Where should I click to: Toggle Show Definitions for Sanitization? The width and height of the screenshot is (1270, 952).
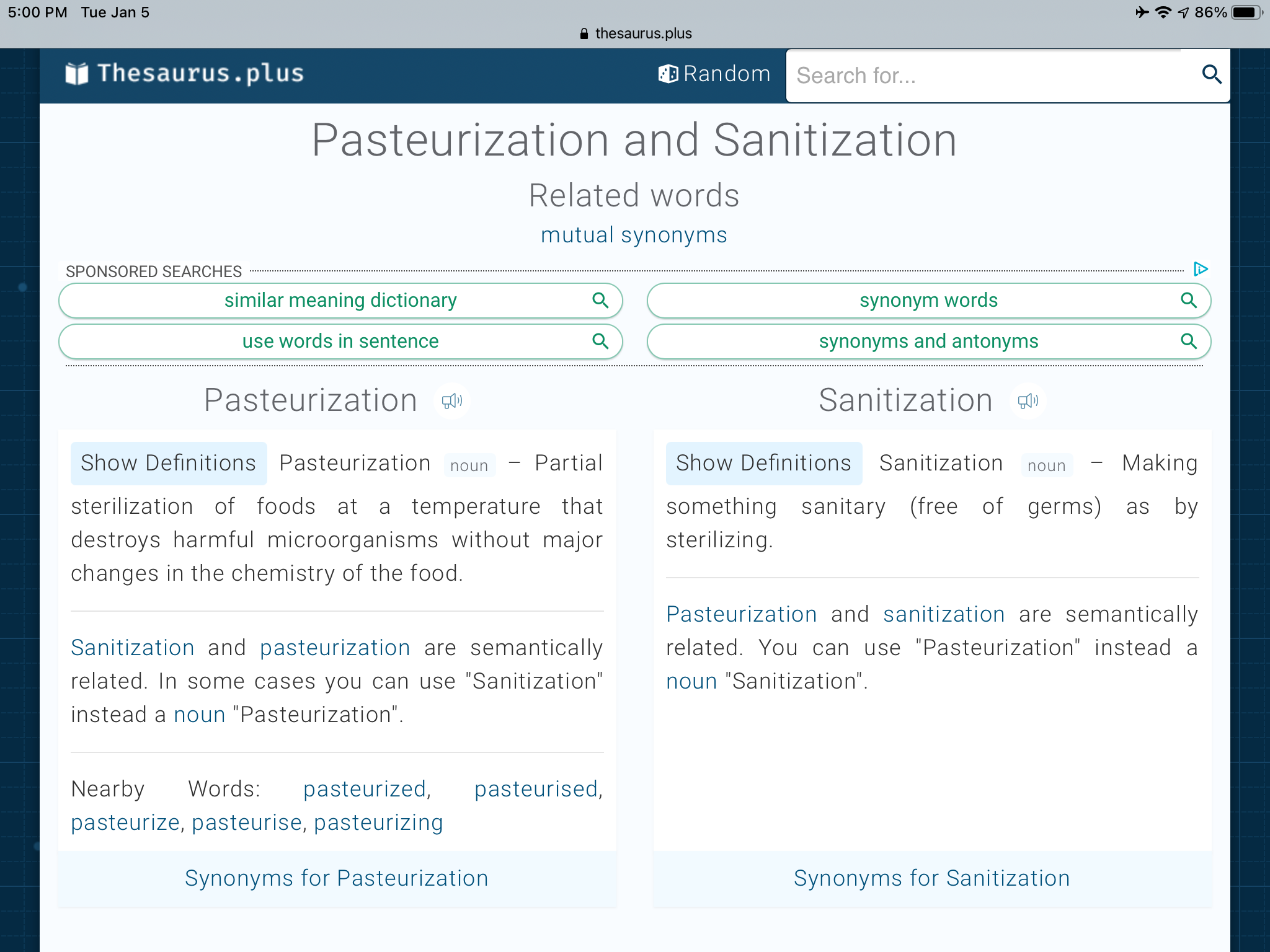point(764,463)
